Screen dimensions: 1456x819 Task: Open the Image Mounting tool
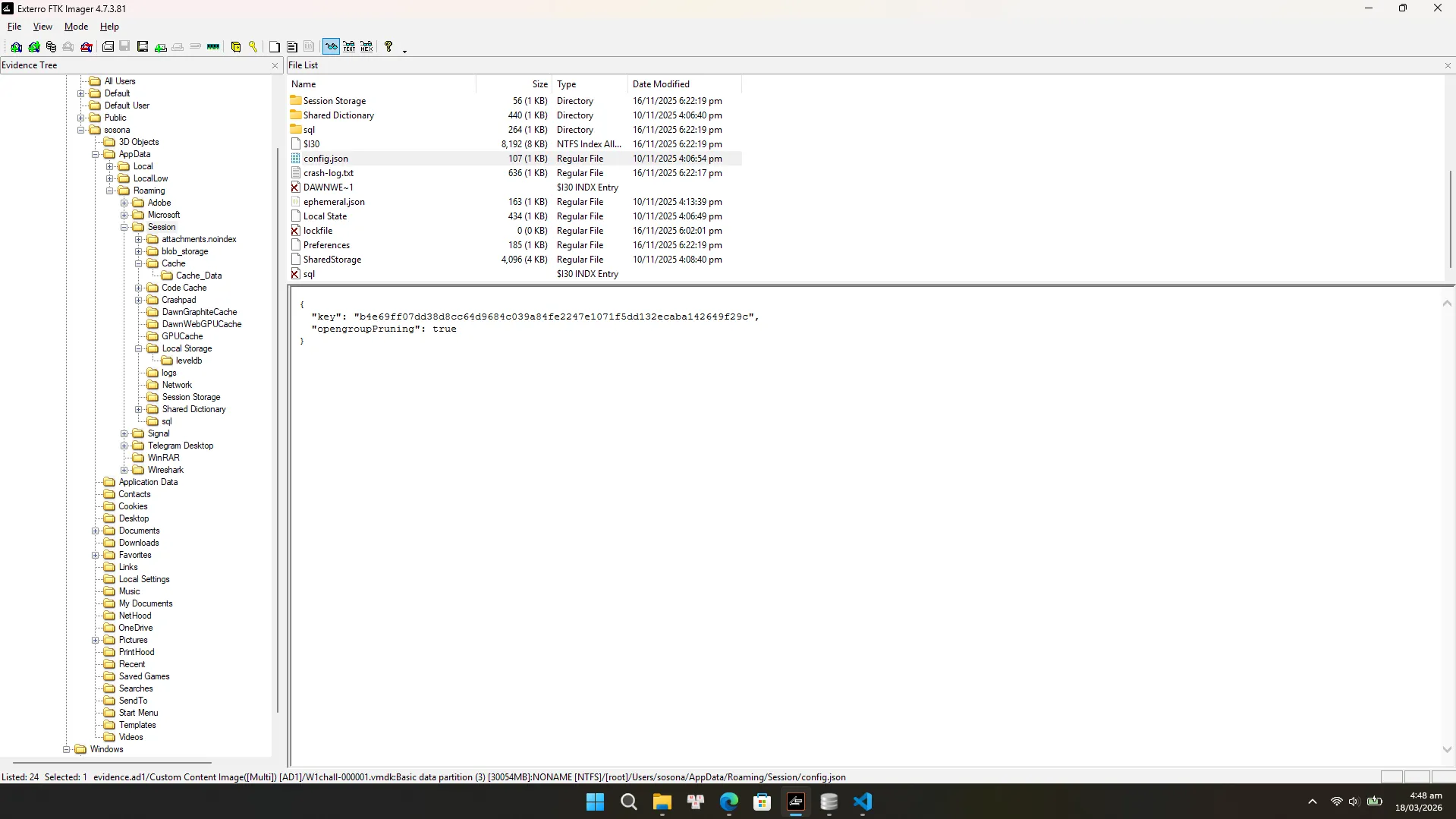(51, 47)
